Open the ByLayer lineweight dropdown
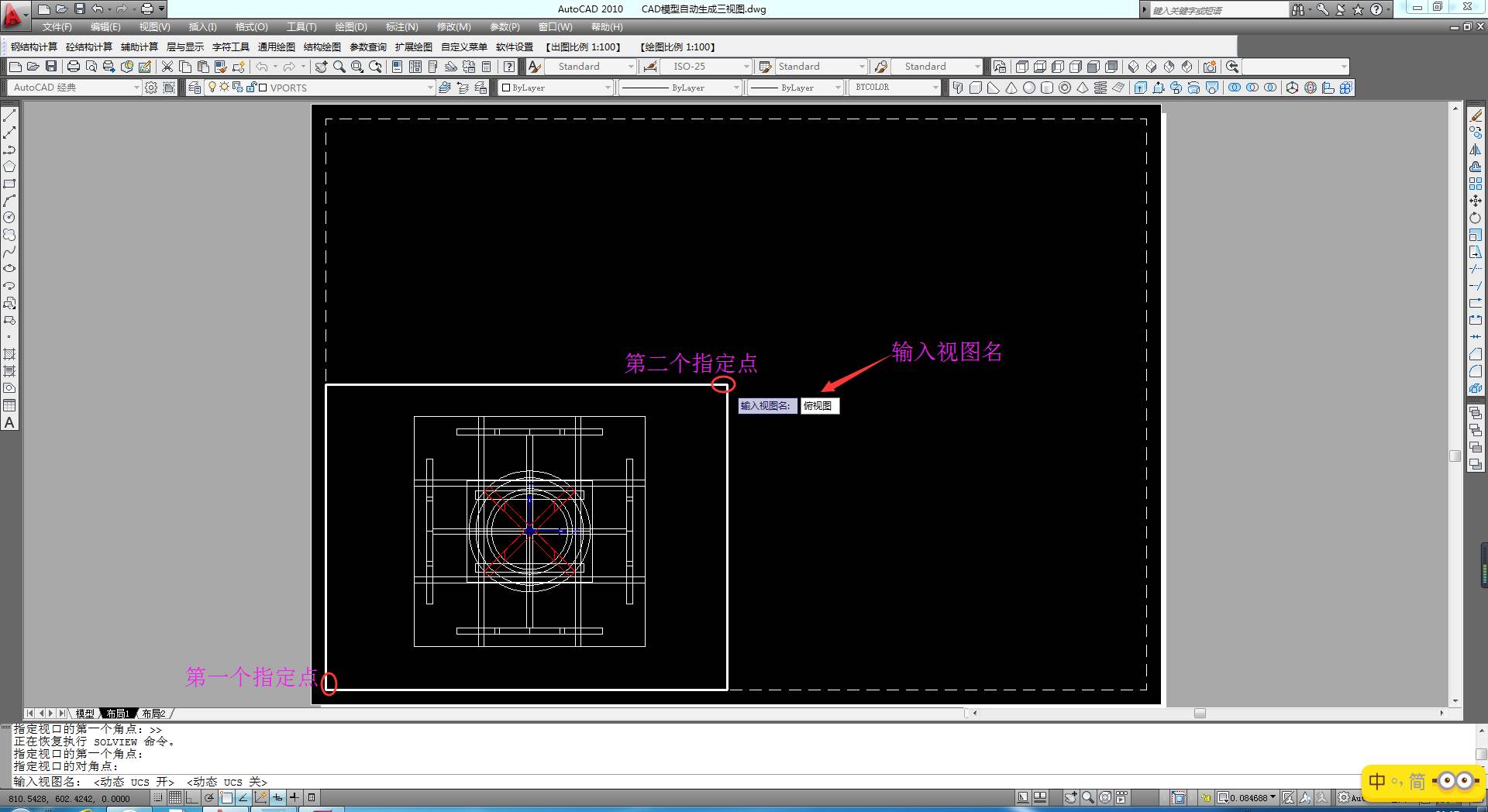 click(795, 88)
